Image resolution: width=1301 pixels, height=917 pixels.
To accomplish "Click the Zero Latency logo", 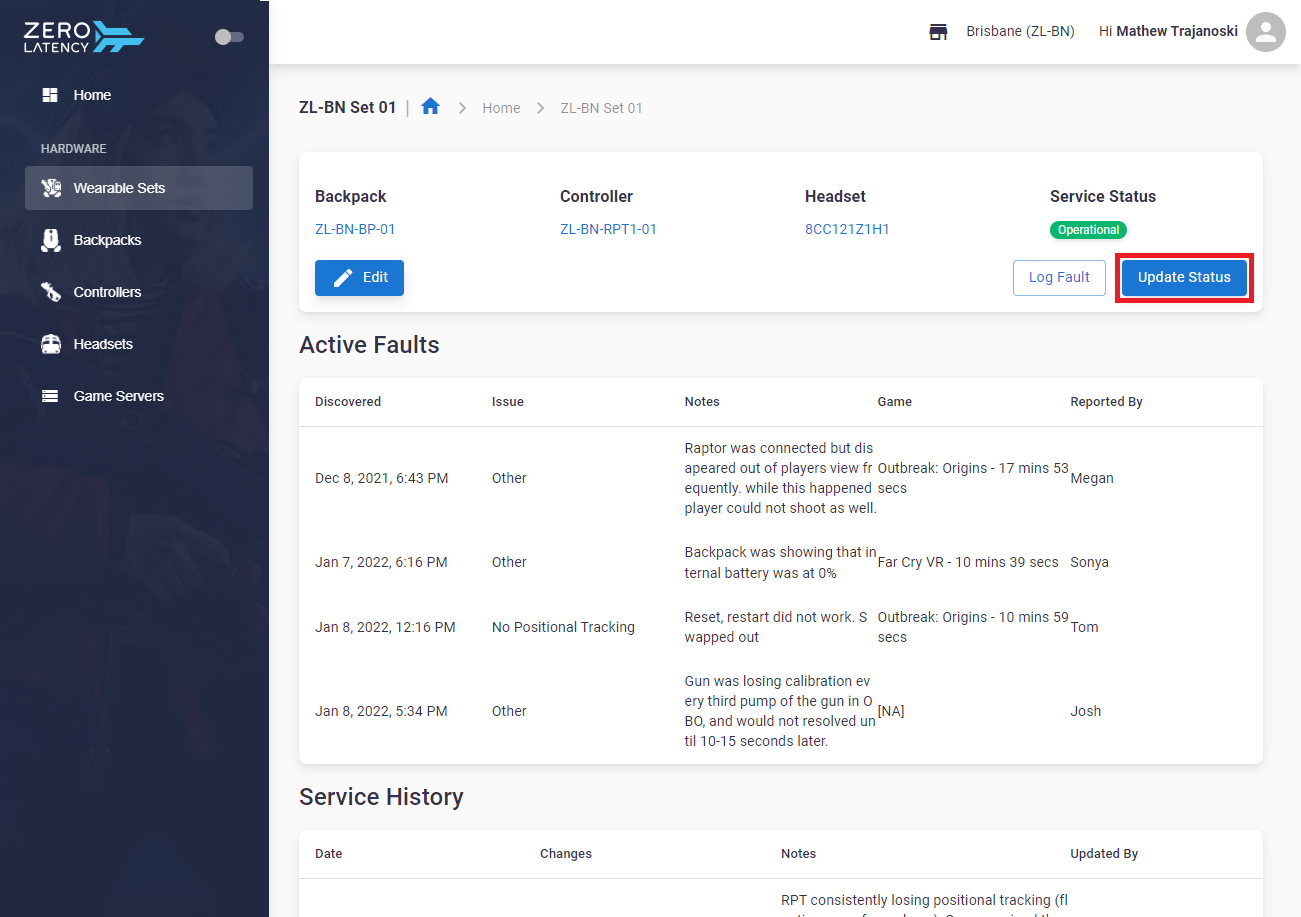I will (84, 37).
